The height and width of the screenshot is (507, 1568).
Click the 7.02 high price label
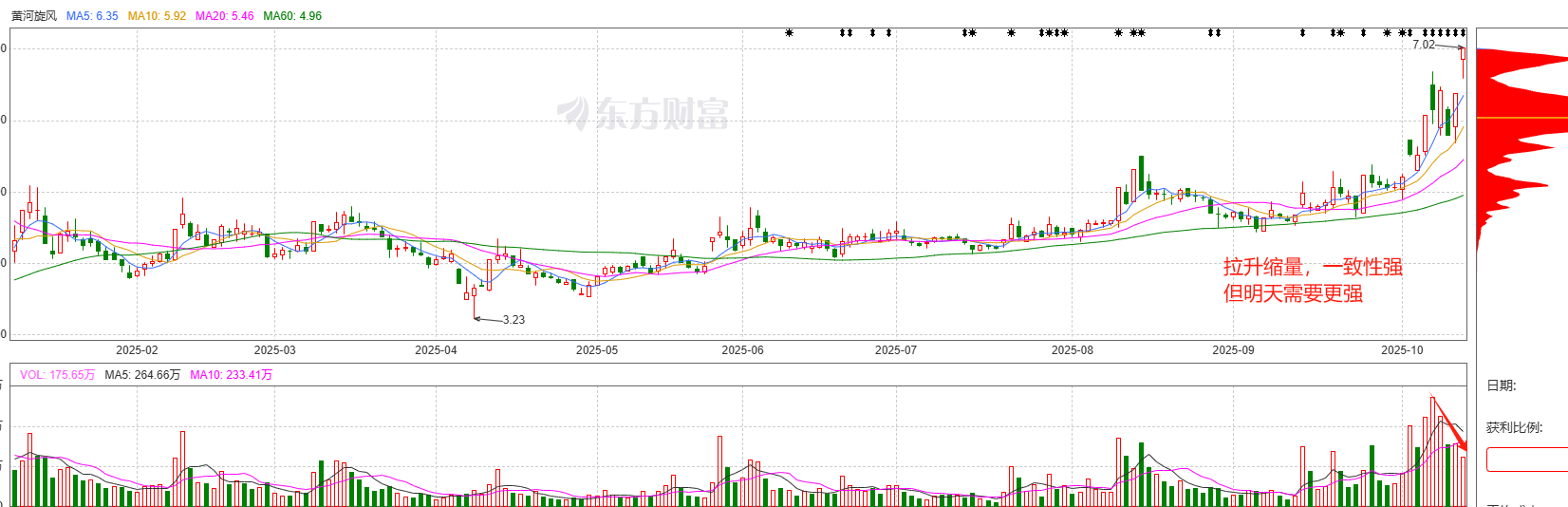(1424, 45)
